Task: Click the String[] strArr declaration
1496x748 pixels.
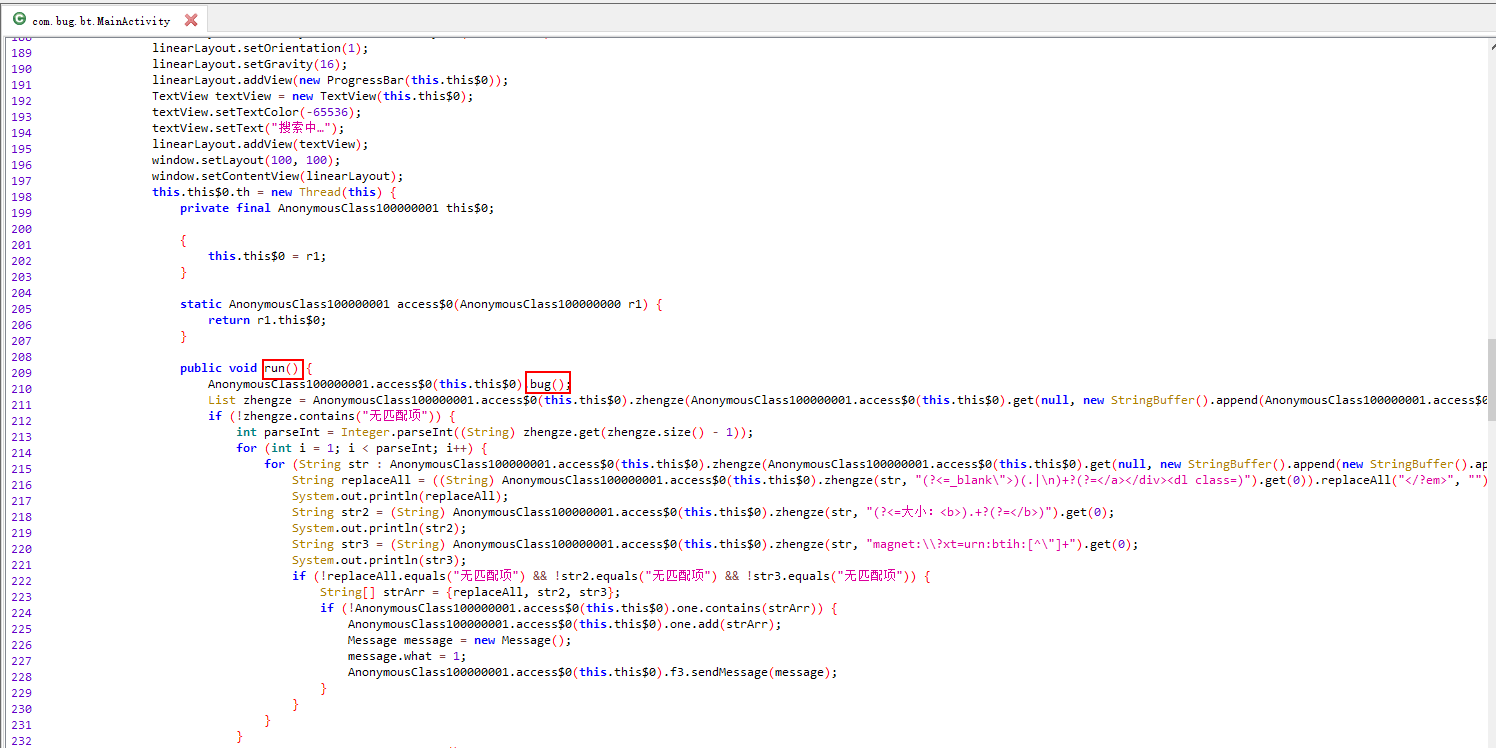Action: (x=470, y=592)
